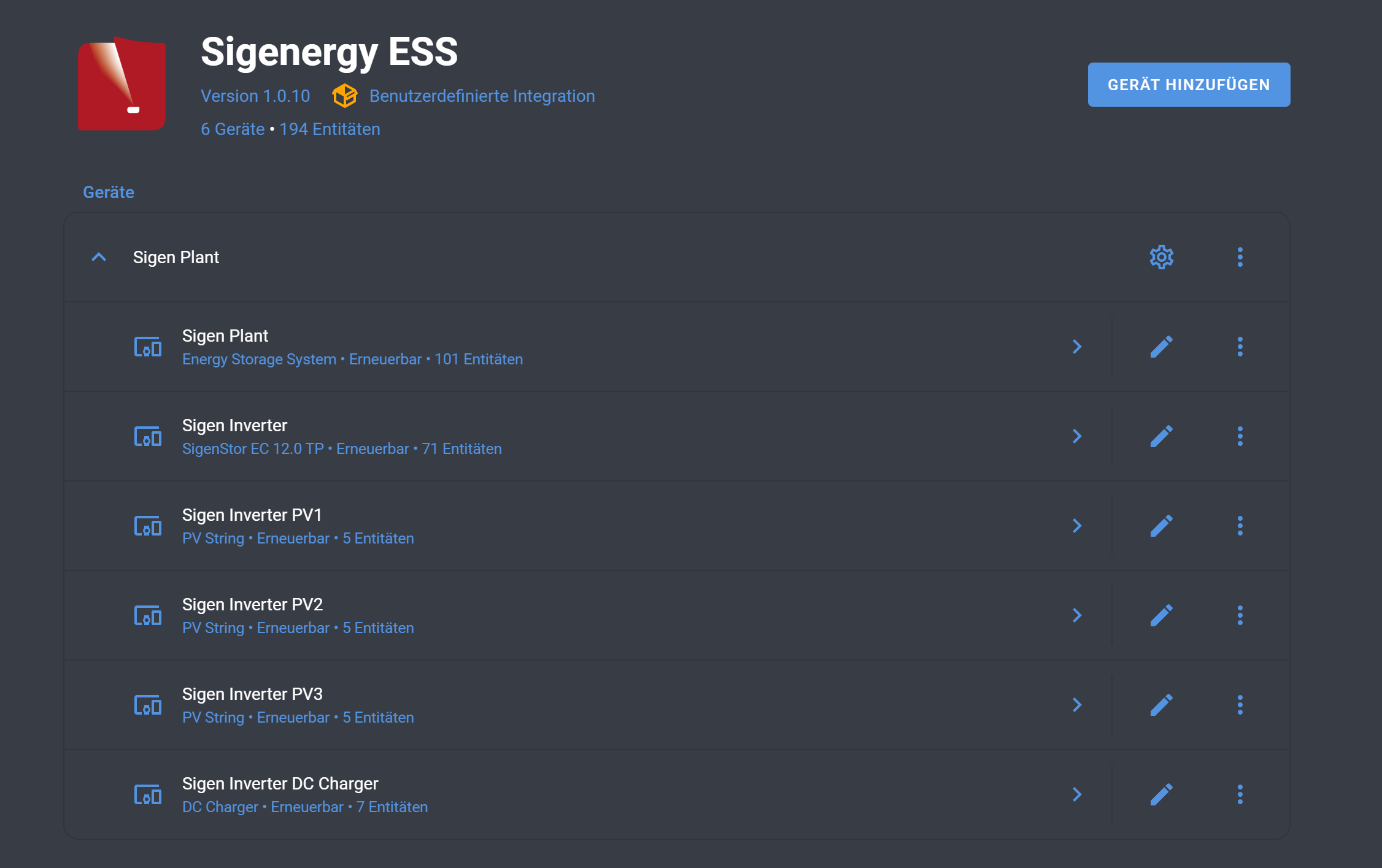Image resolution: width=1382 pixels, height=868 pixels.
Task: Select the Sigen Inverter PV3 device row
Action: (552, 705)
